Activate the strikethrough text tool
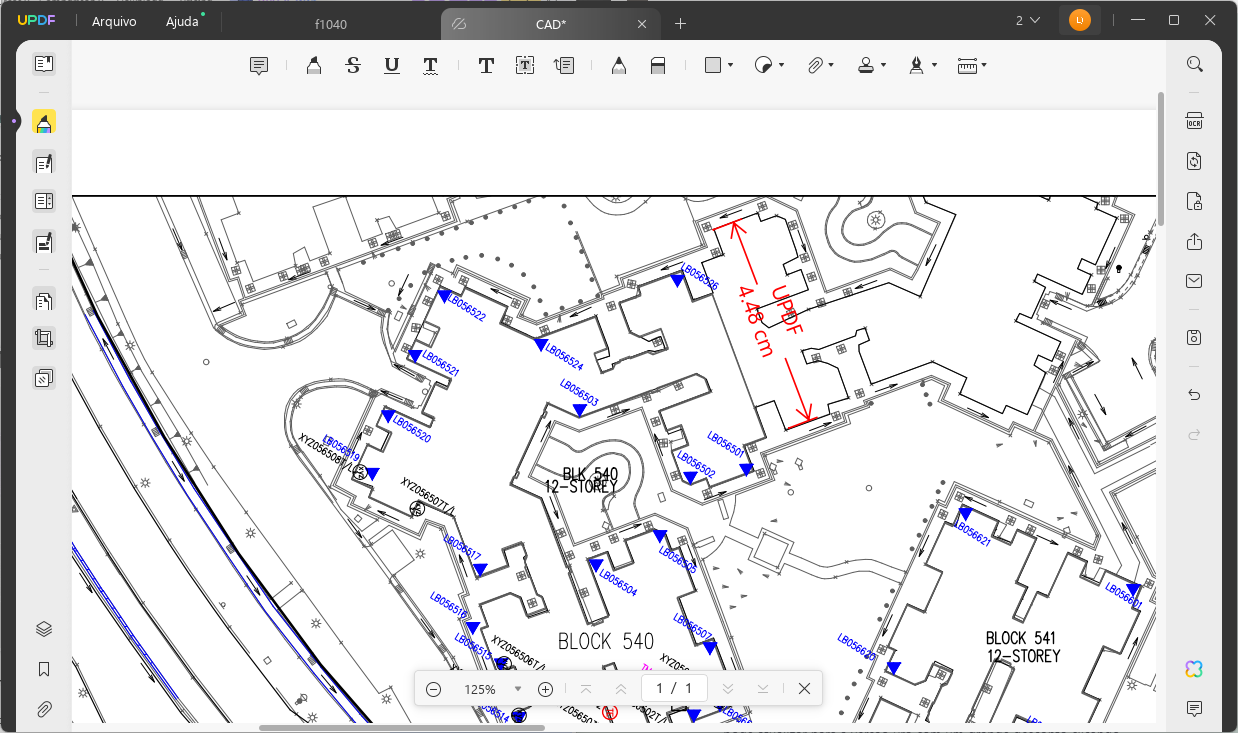Screen dimensions: 1238x733 (353, 66)
